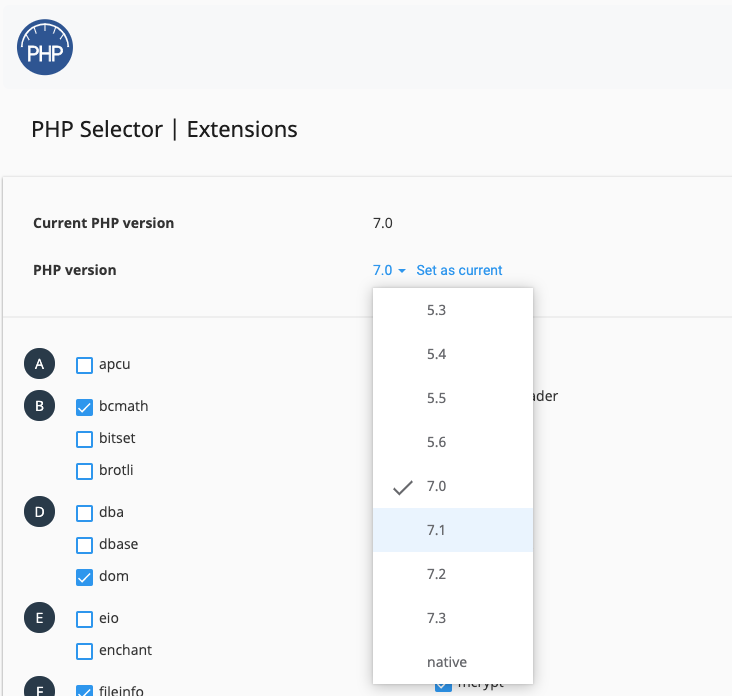Screen dimensions: 732x696
Task: Click the dropdown caret next to 7.0
Action: click(x=401, y=271)
